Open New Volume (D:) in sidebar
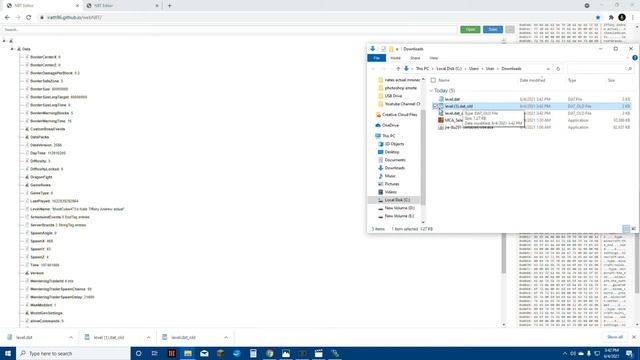The image size is (640, 360). pyautogui.click(x=396, y=208)
